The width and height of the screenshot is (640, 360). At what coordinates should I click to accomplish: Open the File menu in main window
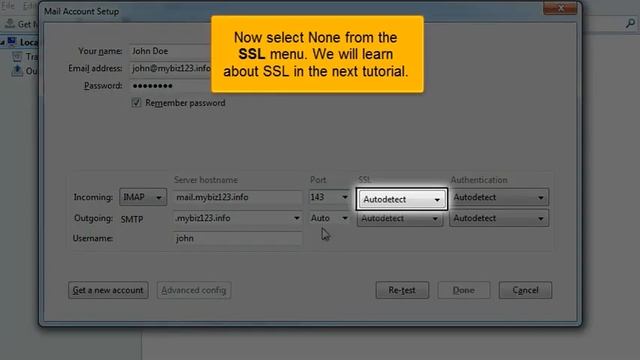click(x=8, y=6)
